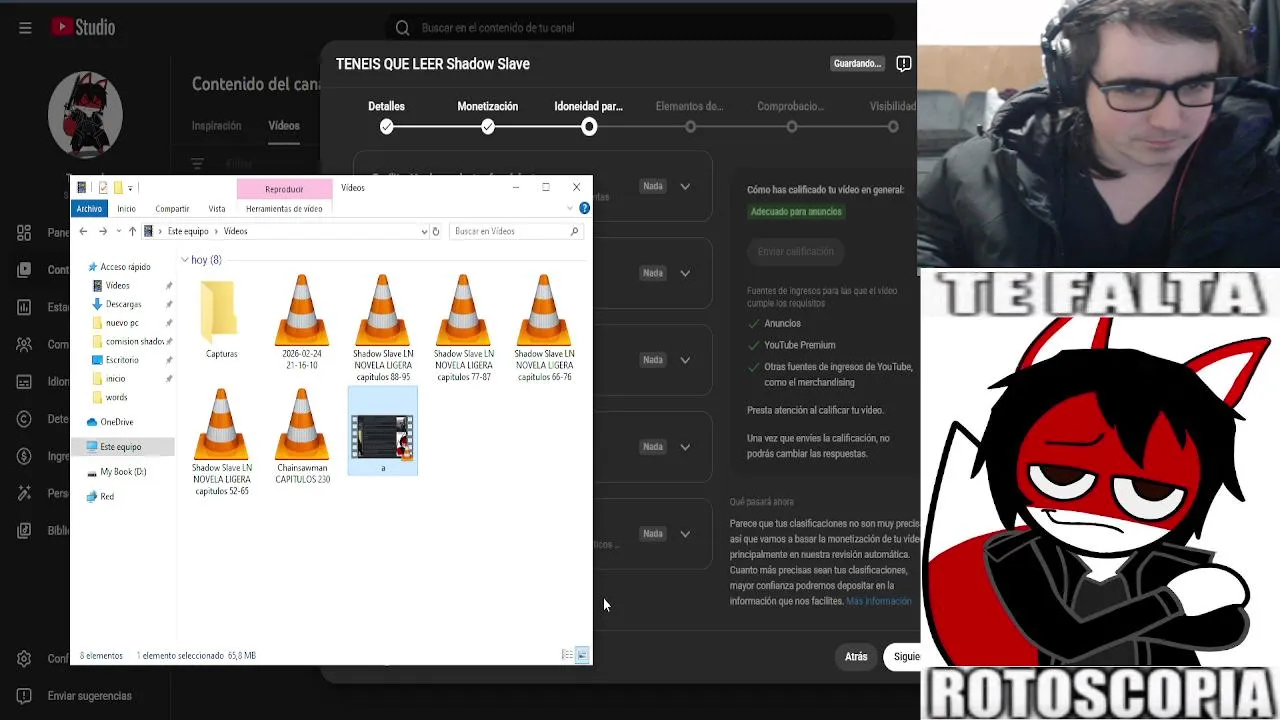The height and width of the screenshot is (720, 1280).
Task: Select Shadow Slave capitulos 52-65 file
Action: coord(221,442)
